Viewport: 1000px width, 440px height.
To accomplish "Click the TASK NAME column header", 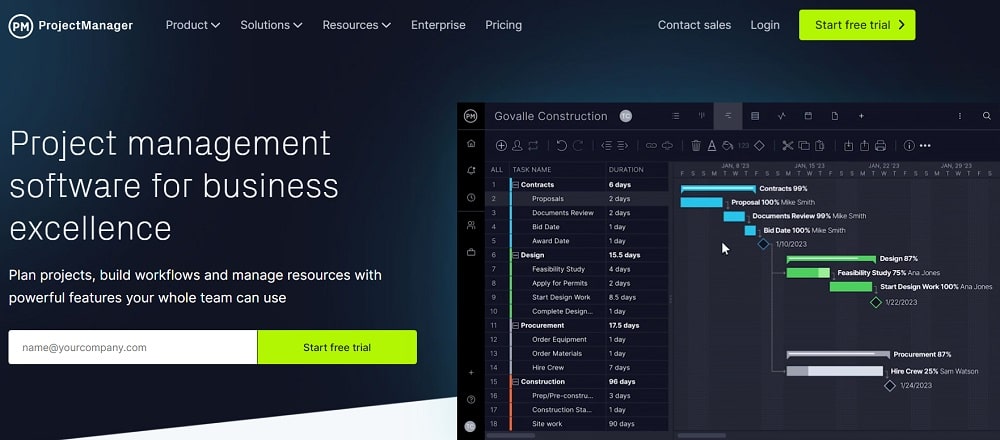I will [532, 170].
